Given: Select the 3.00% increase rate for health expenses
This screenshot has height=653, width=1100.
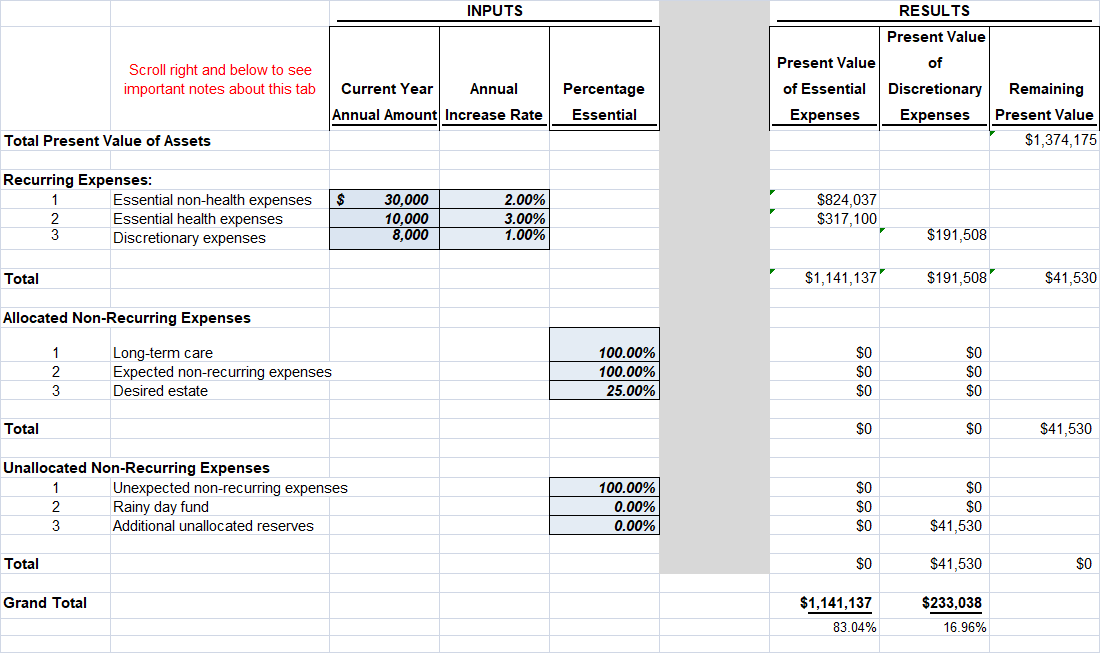Looking at the screenshot, I should click(494, 218).
